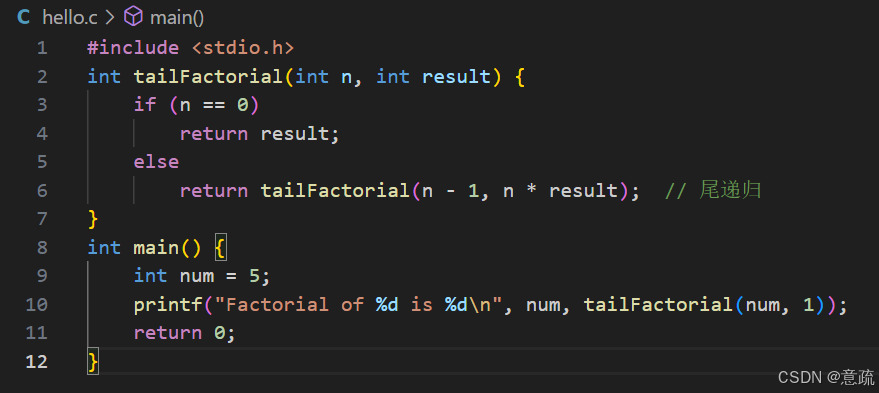Click line number 7 in the gutter

click(42, 219)
